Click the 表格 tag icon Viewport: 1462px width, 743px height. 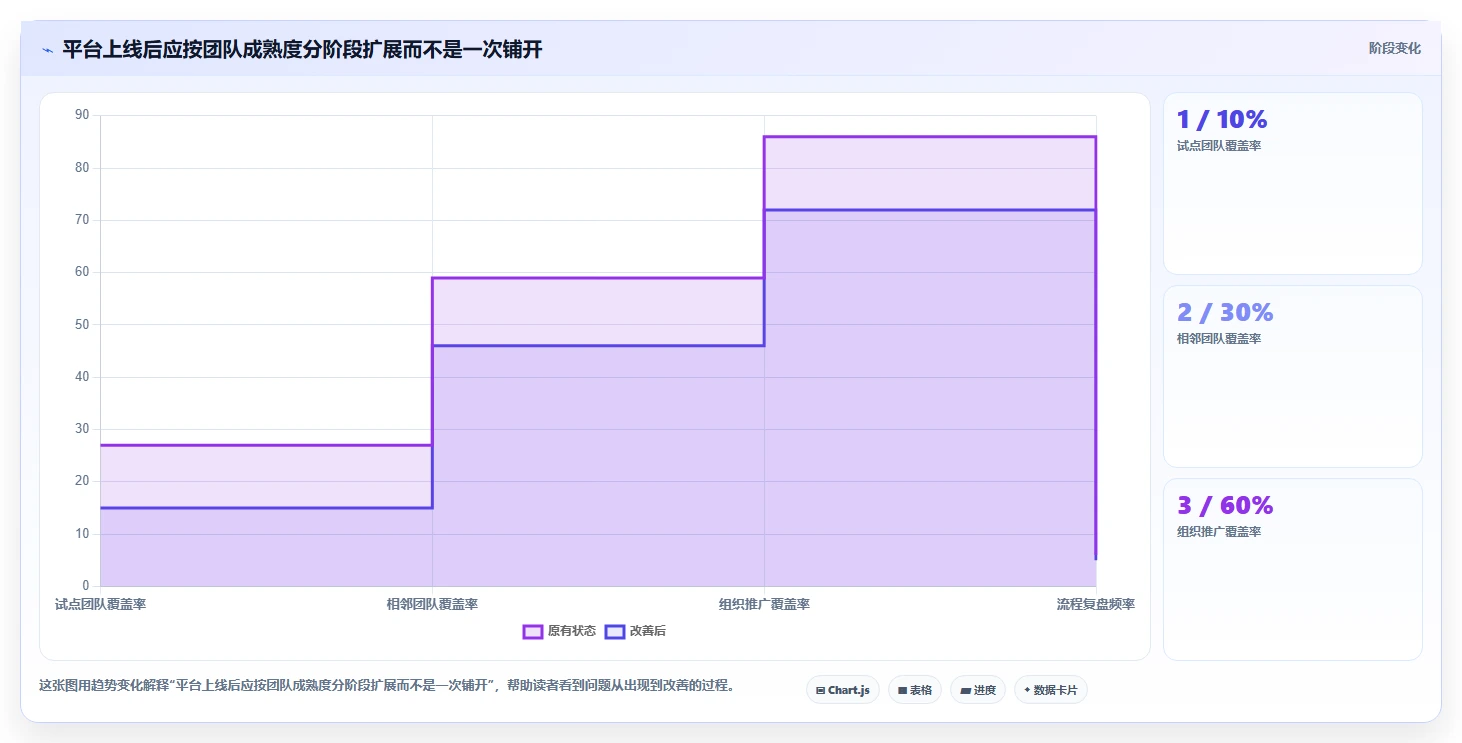tap(902, 690)
